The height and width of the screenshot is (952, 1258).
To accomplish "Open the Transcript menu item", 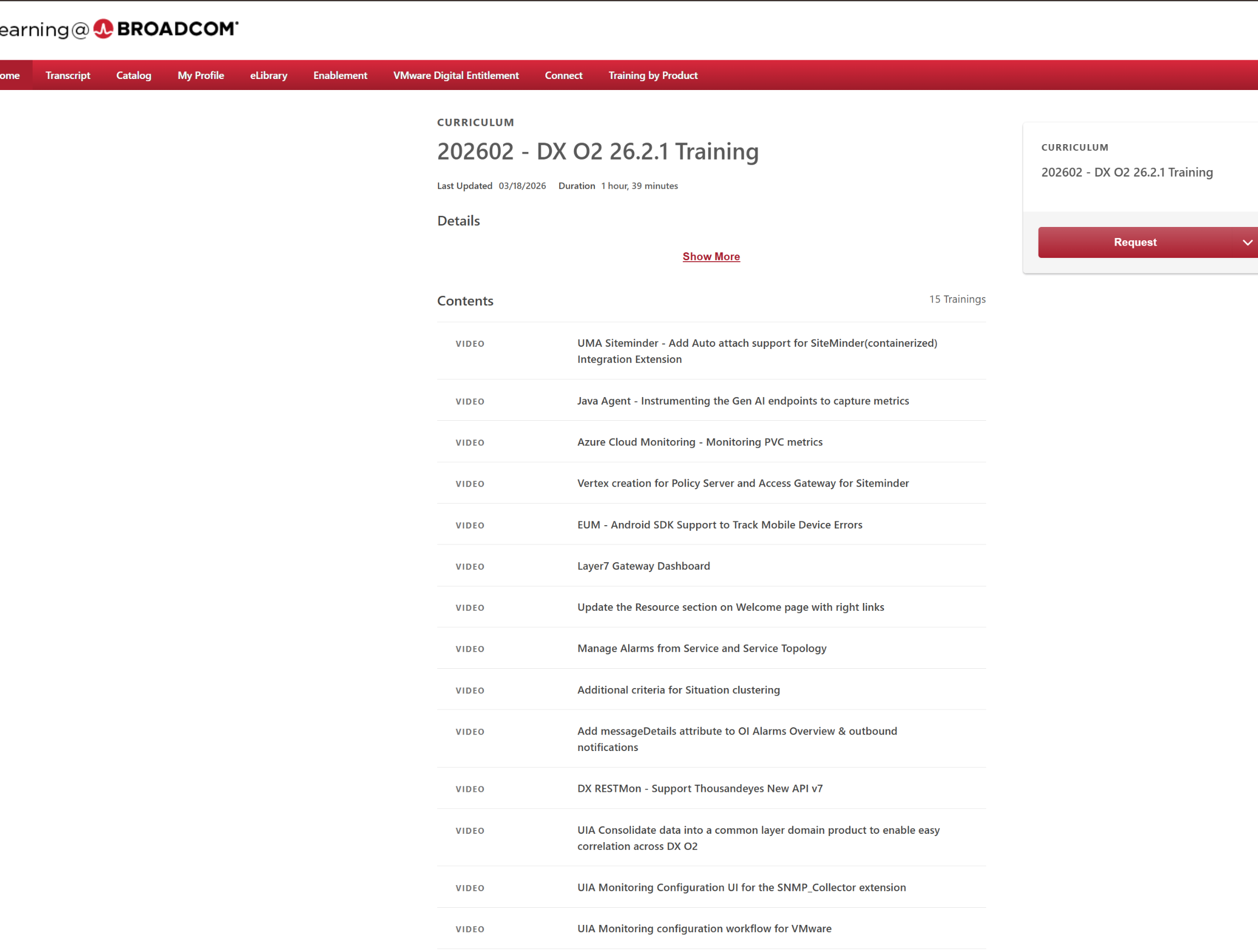I will 67,75.
